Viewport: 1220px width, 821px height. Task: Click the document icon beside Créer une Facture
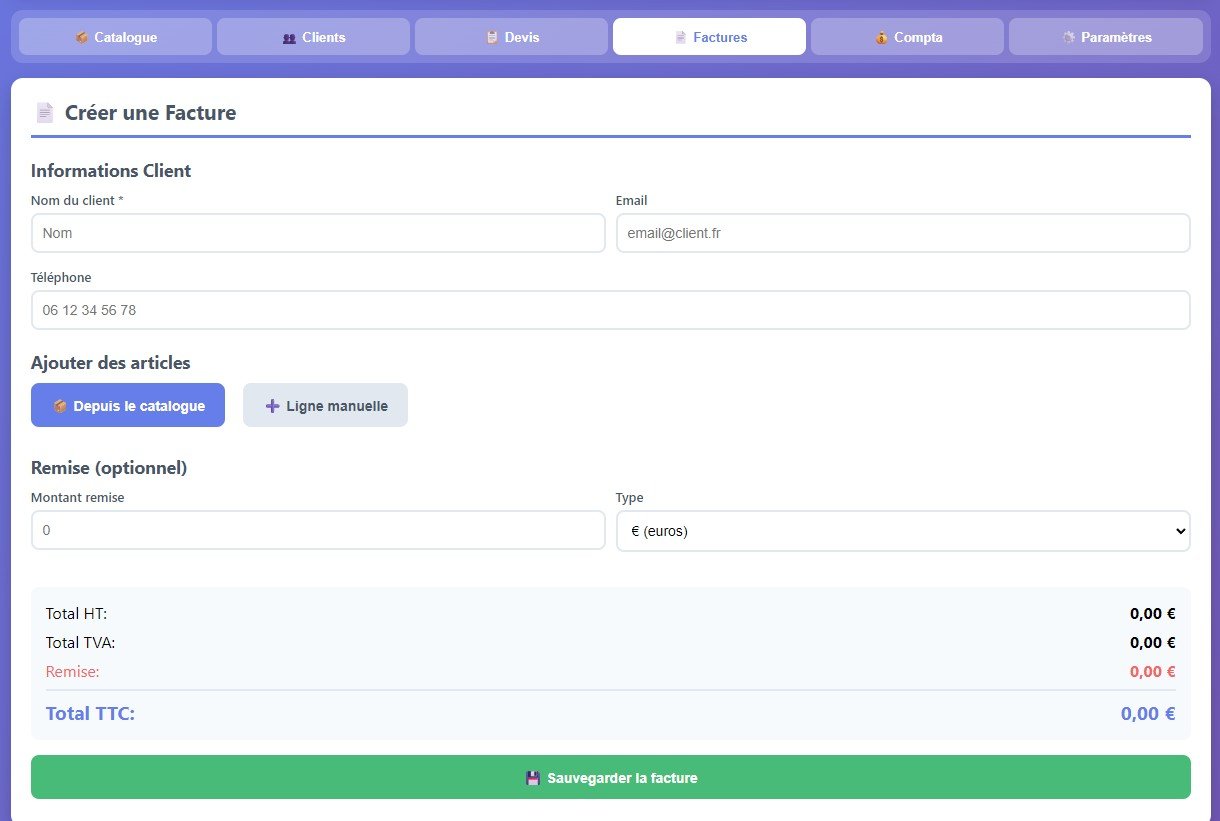point(45,113)
